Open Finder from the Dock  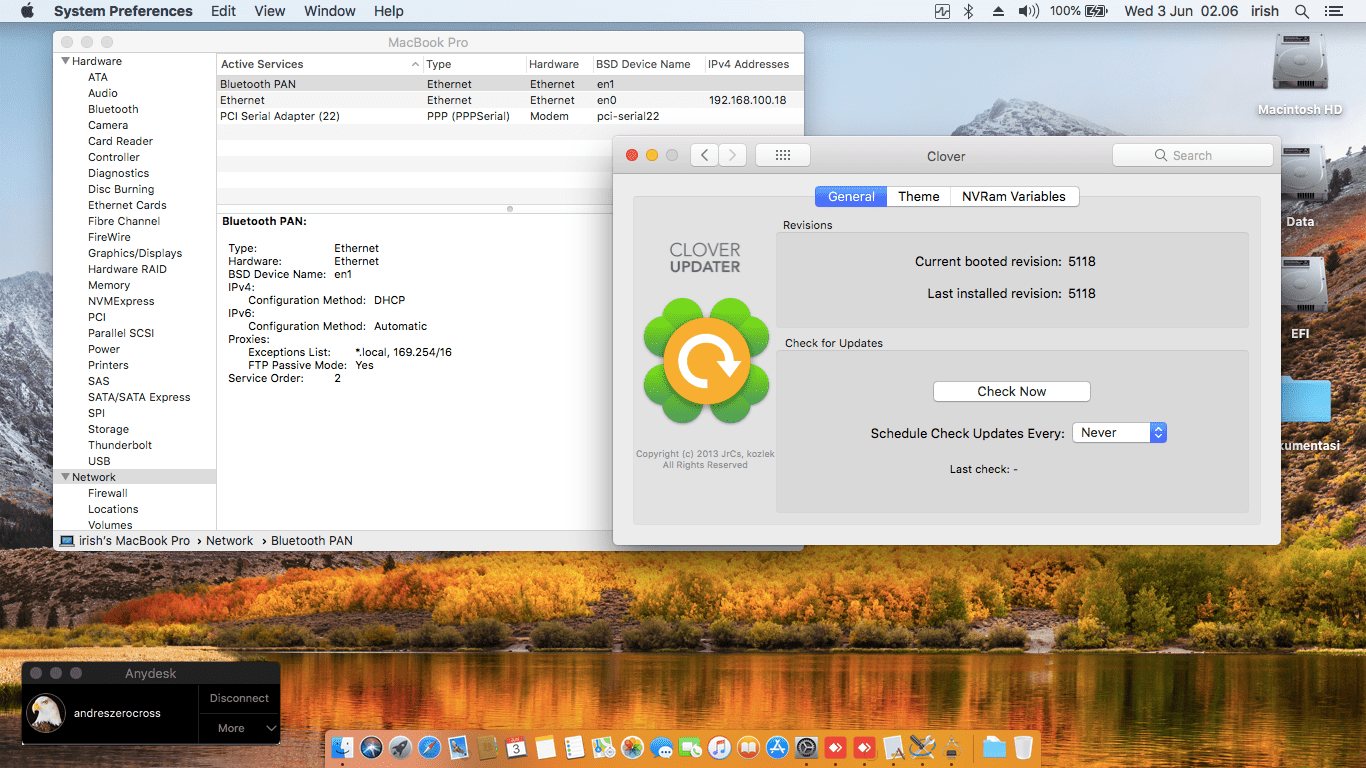click(342, 747)
